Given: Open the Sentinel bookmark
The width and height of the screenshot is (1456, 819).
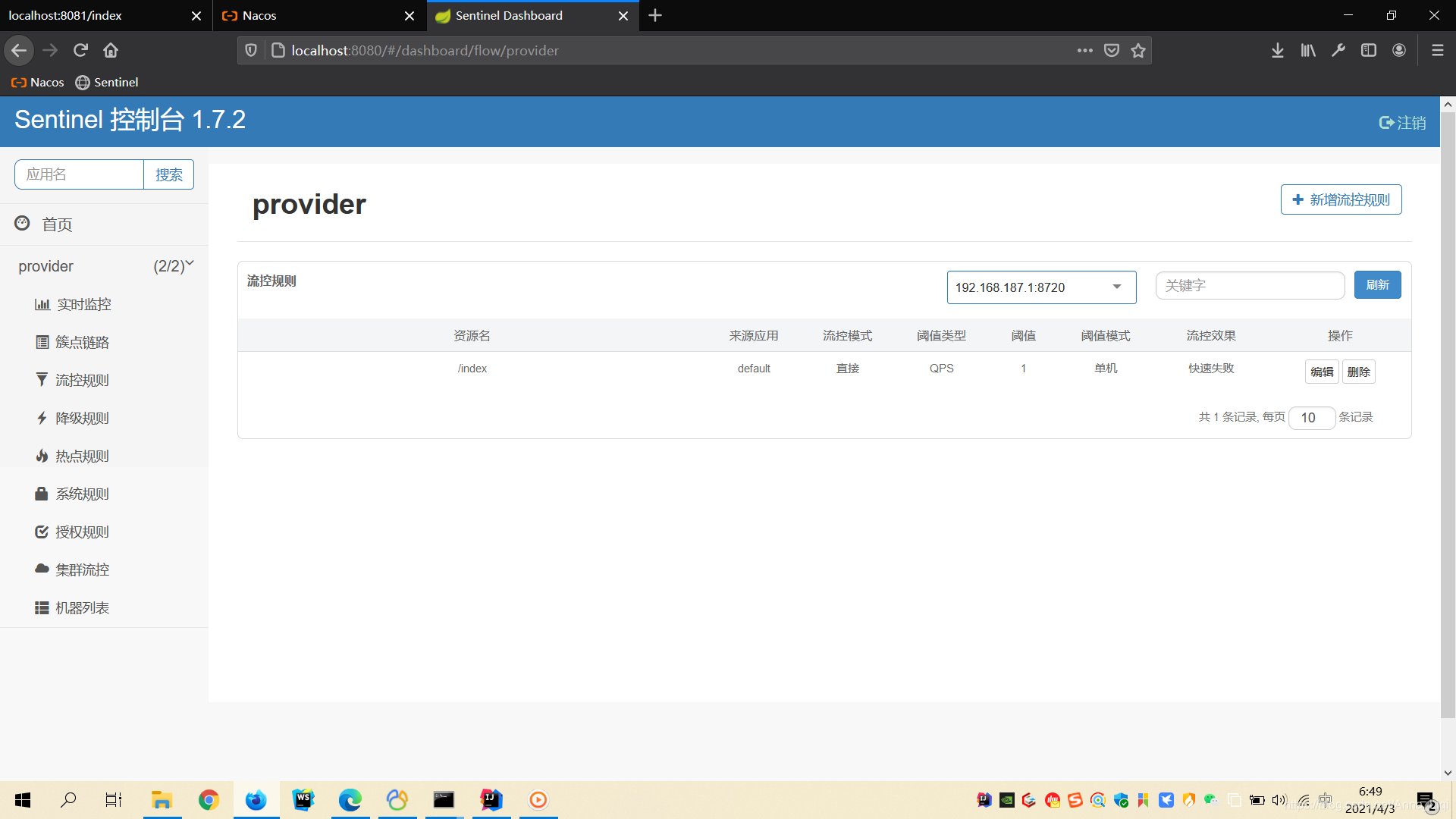Looking at the screenshot, I should pos(107,82).
